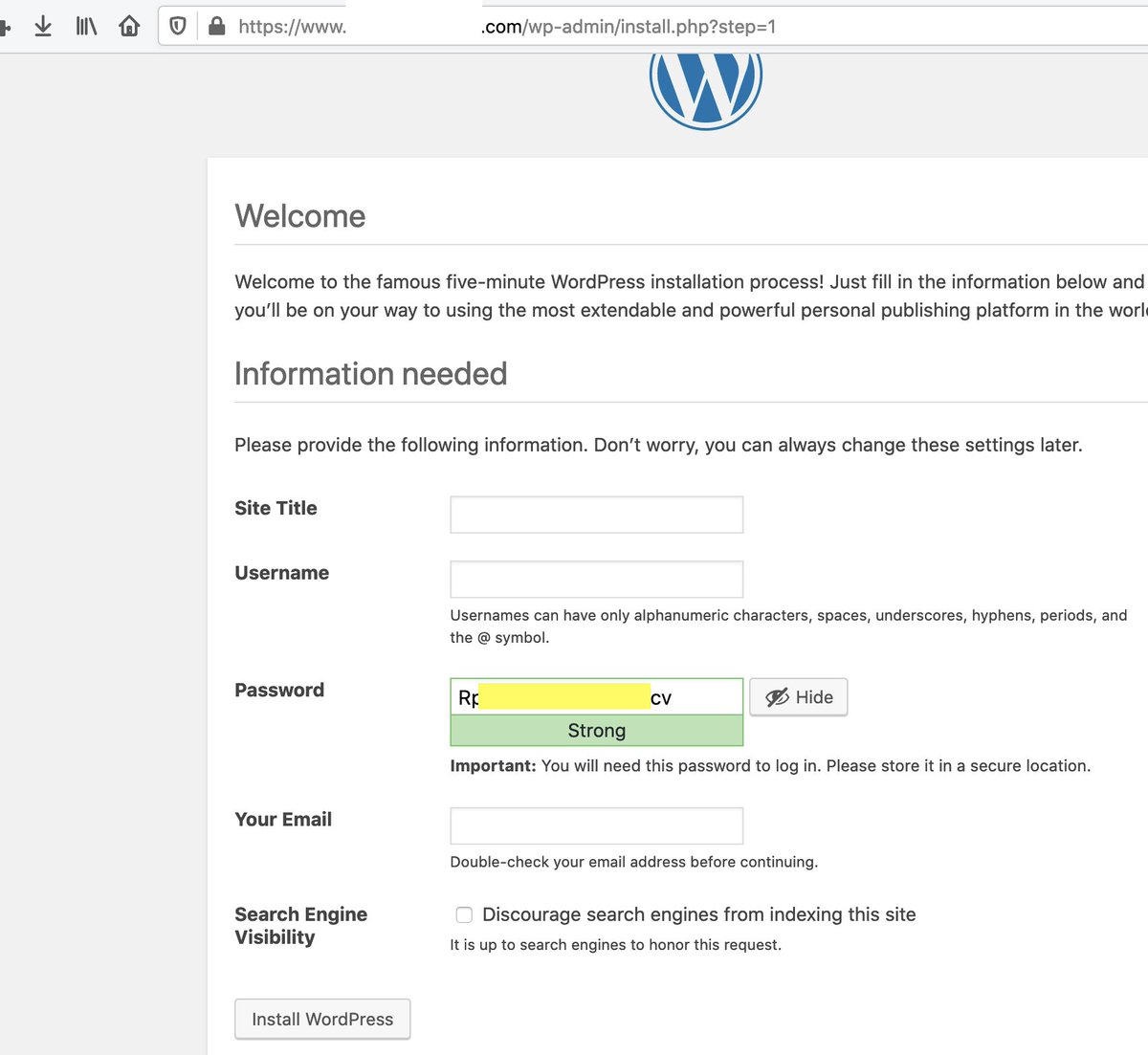View site security via the padlock icon

[217, 26]
